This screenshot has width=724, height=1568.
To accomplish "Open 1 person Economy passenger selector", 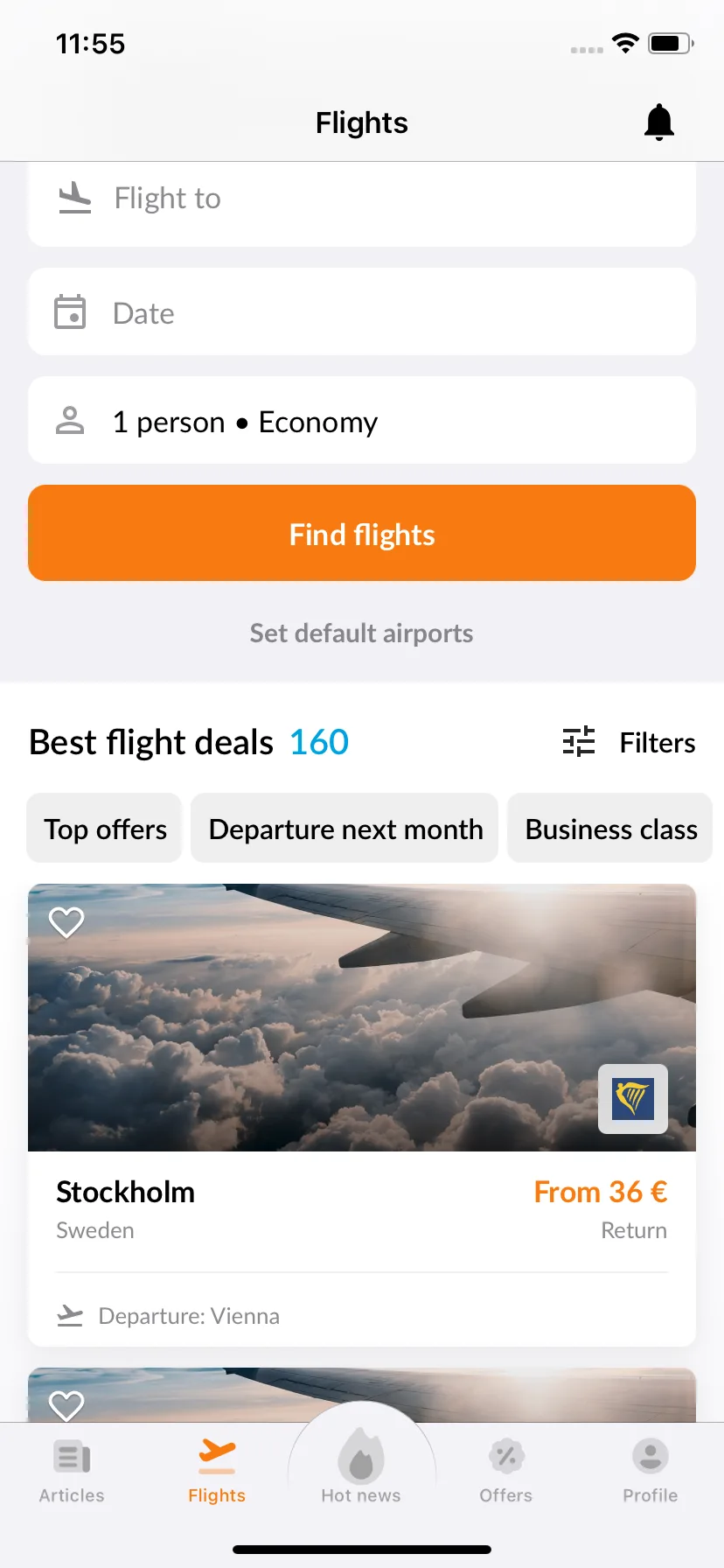I will (x=362, y=420).
